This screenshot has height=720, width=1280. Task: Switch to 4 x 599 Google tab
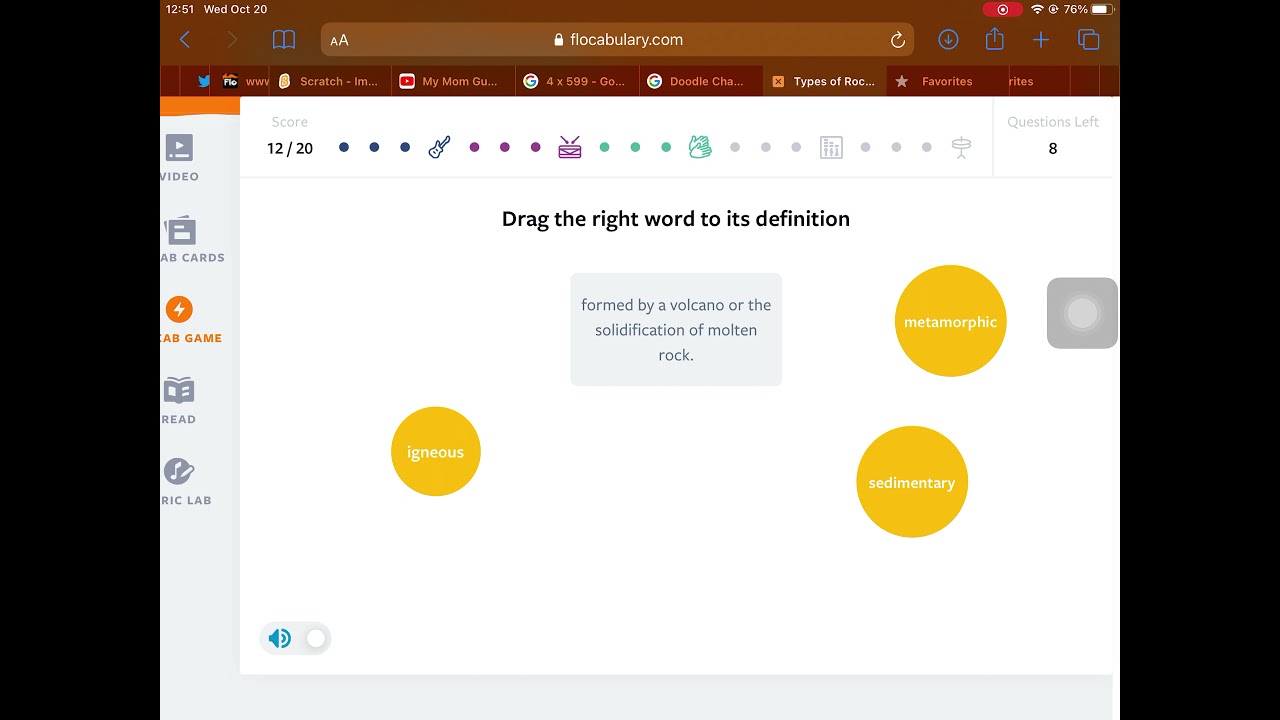[576, 81]
